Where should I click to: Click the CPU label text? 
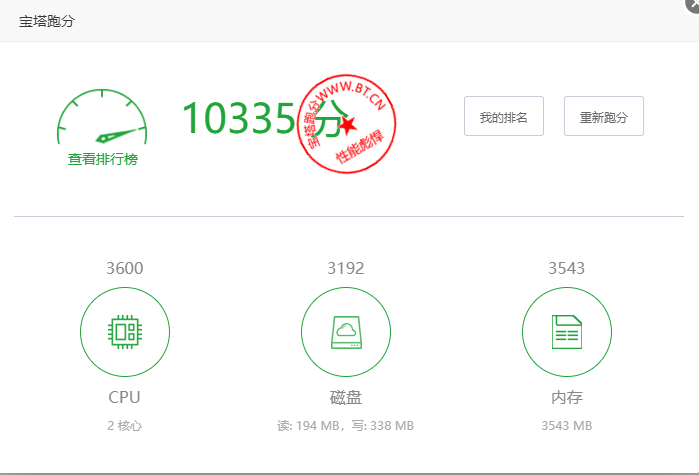click(x=124, y=397)
